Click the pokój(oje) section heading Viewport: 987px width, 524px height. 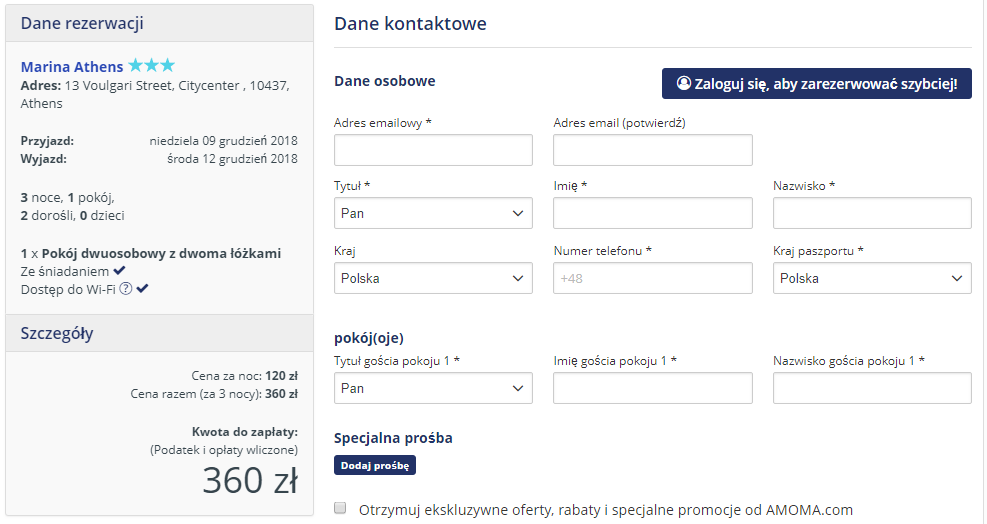[x=369, y=338]
